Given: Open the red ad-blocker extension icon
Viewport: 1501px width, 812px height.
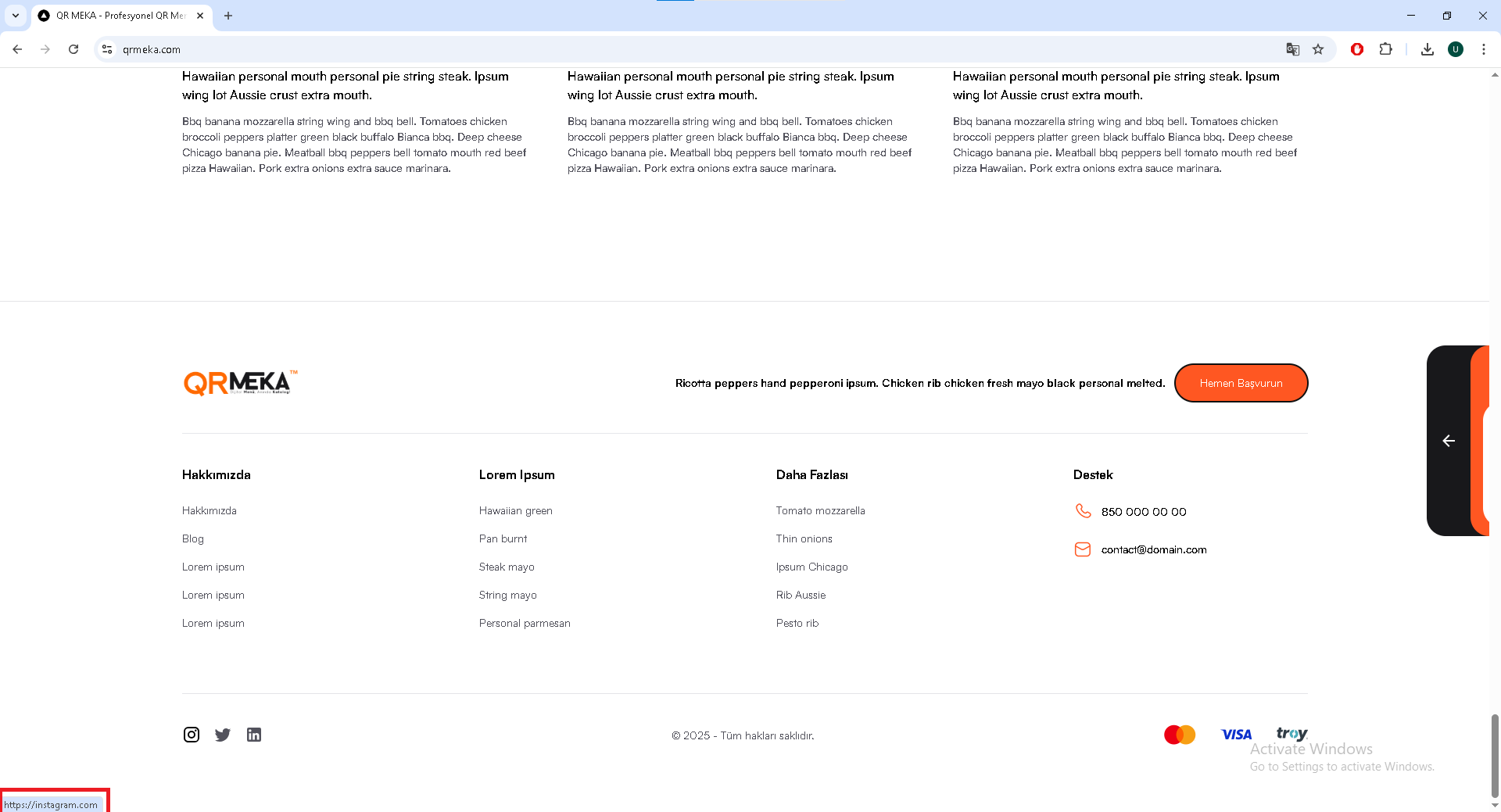Looking at the screenshot, I should click(x=1357, y=49).
